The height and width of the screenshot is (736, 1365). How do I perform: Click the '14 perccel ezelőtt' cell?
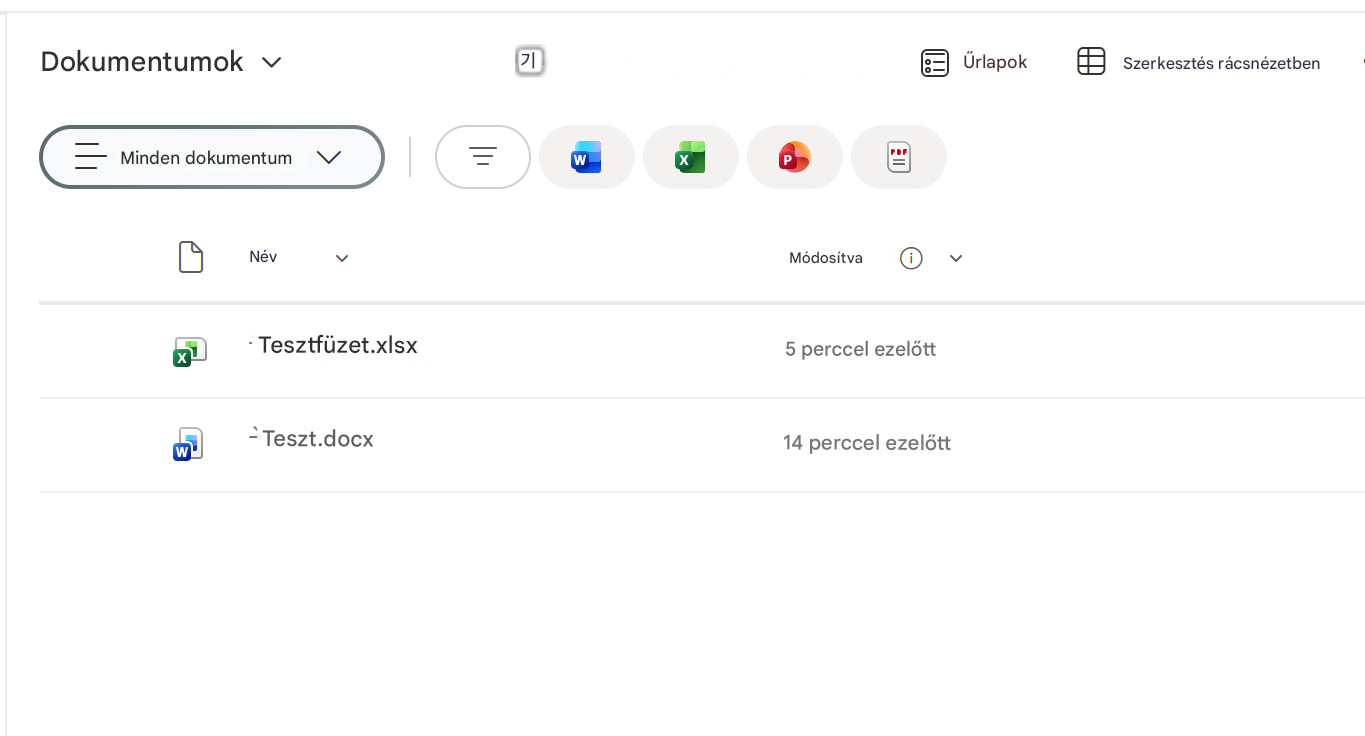pyautogui.click(x=867, y=442)
